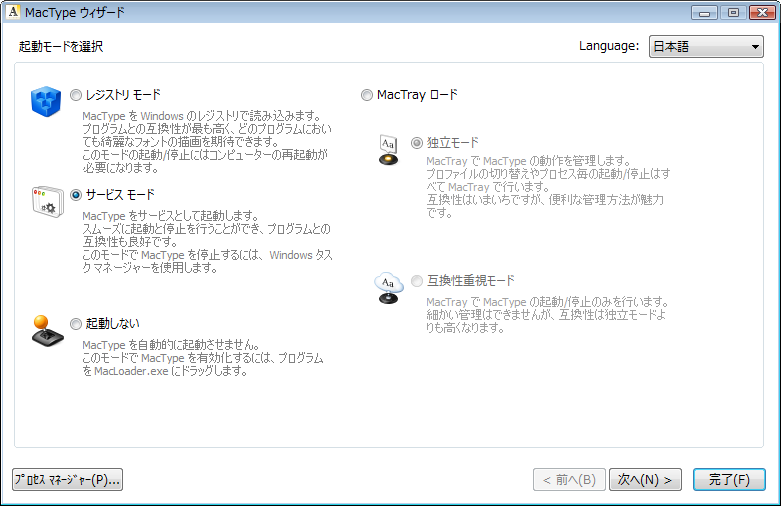781x506 pixels.
Task: Click the 次へ(N) > button
Action: coord(645,480)
